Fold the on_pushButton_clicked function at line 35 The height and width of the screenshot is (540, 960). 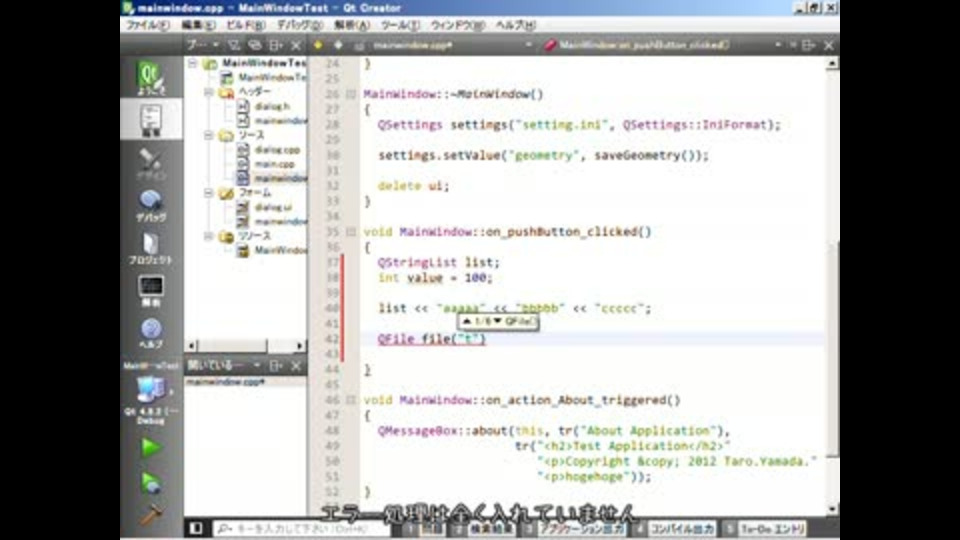click(x=351, y=232)
